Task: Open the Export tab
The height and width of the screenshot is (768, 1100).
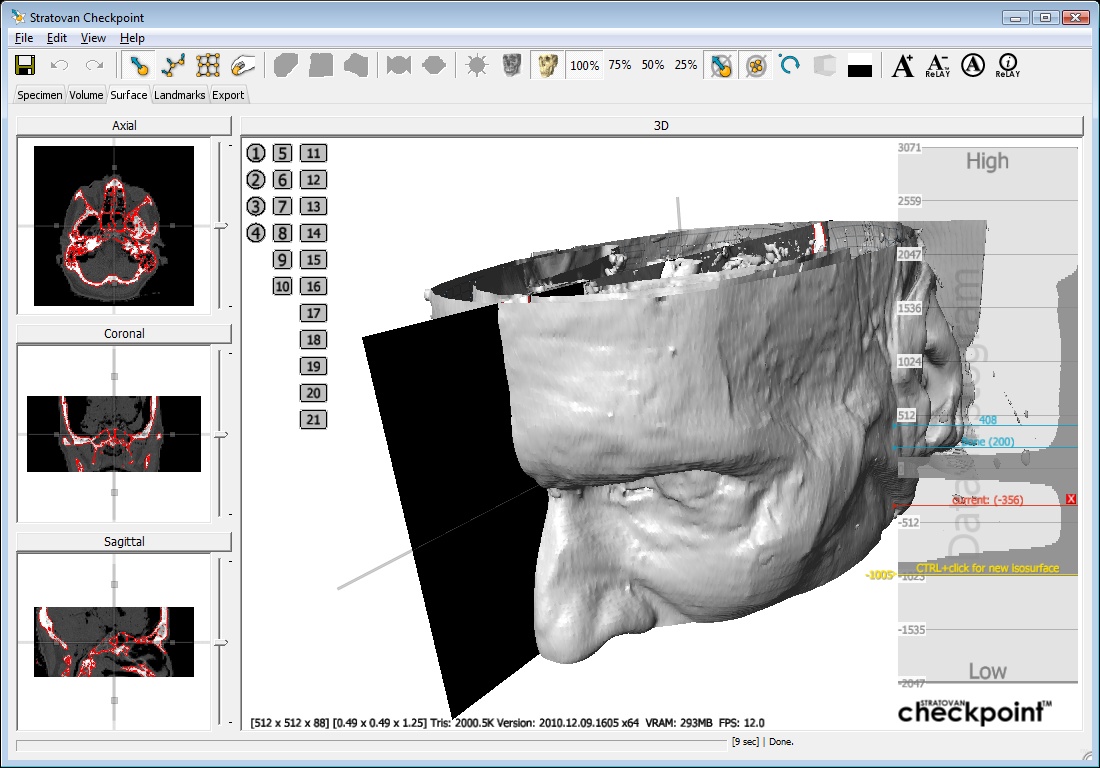Action: pos(228,95)
